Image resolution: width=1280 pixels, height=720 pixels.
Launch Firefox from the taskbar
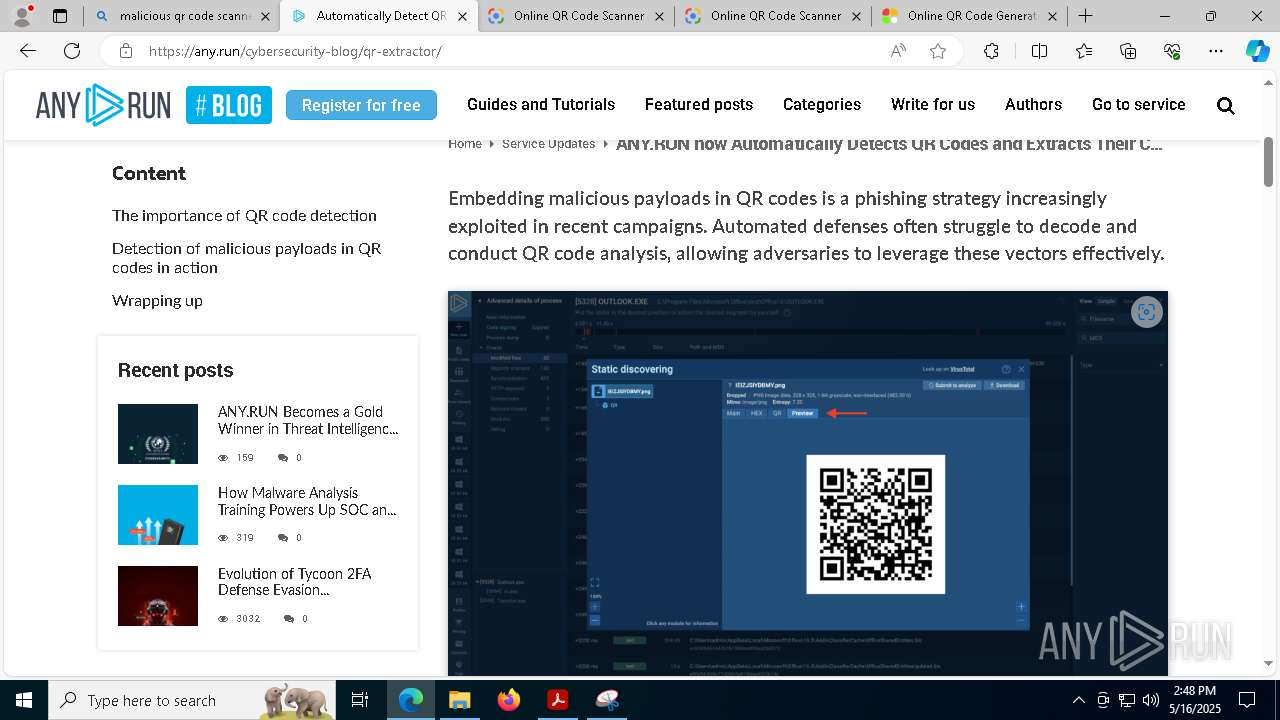508,700
